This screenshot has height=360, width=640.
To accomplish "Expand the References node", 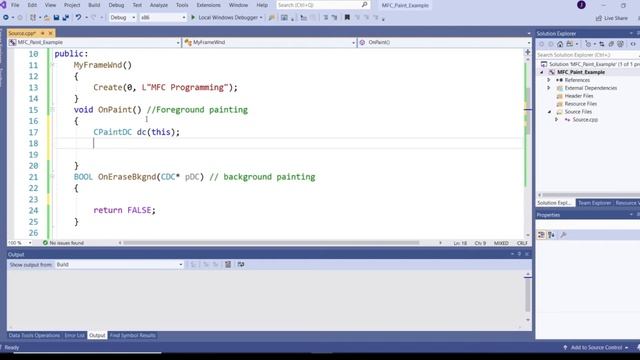I will [x=549, y=80].
